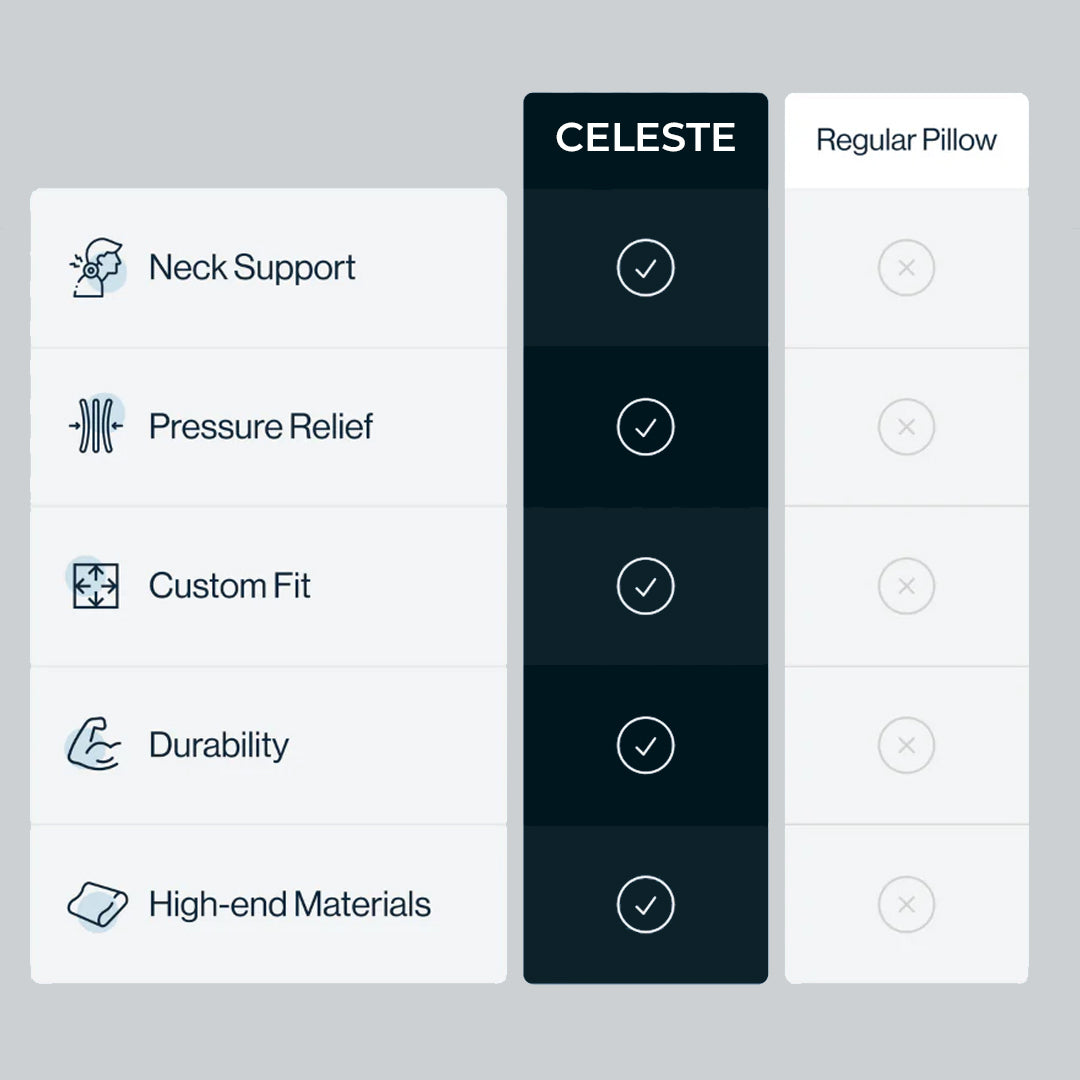Click the Custom Fit arrows icon

pos(96,586)
